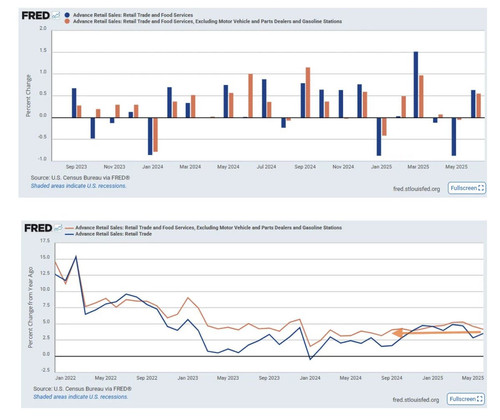Click fred.stlouisfed.org text on top chart
The image size is (500, 420).
click(x=416, y=189)
